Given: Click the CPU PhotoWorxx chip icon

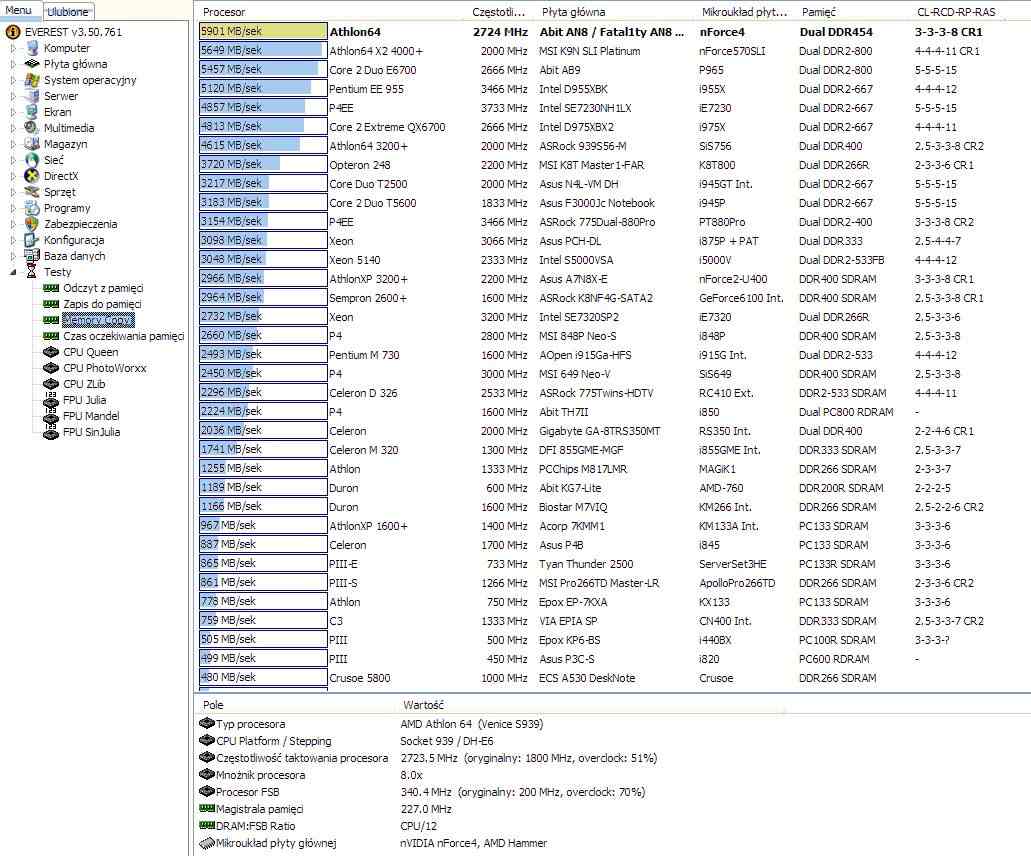Looking at the screenshot, I should 51,368.
